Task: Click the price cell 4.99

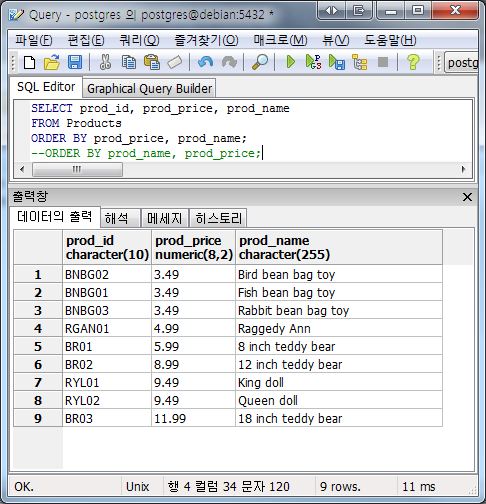Action: (x=194, y=328)
